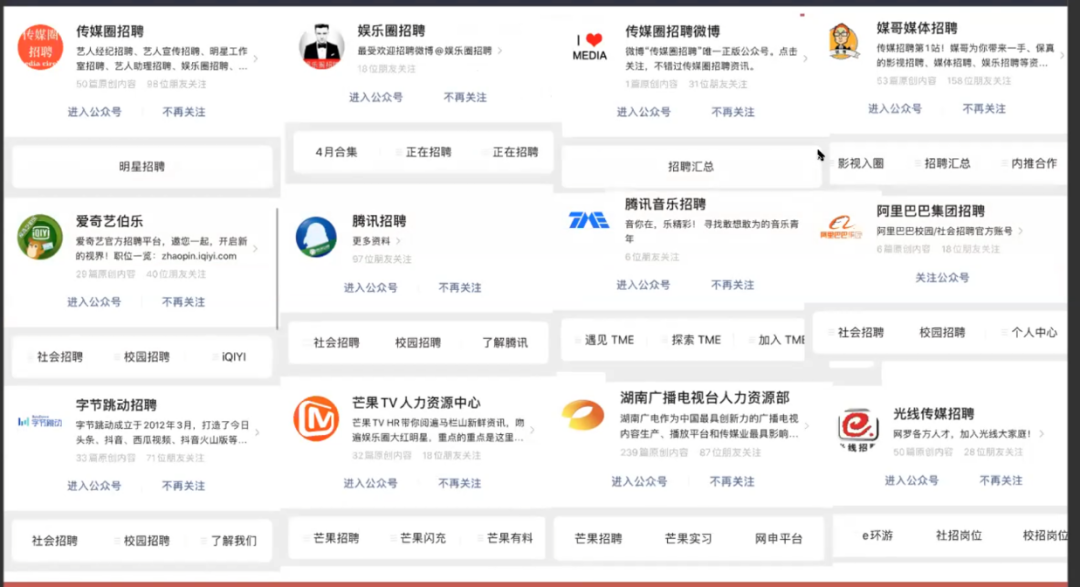Click the 芒果TV orange logo icon
The height and width of the screenshot is (587, 1080).
tap(316, 417)
